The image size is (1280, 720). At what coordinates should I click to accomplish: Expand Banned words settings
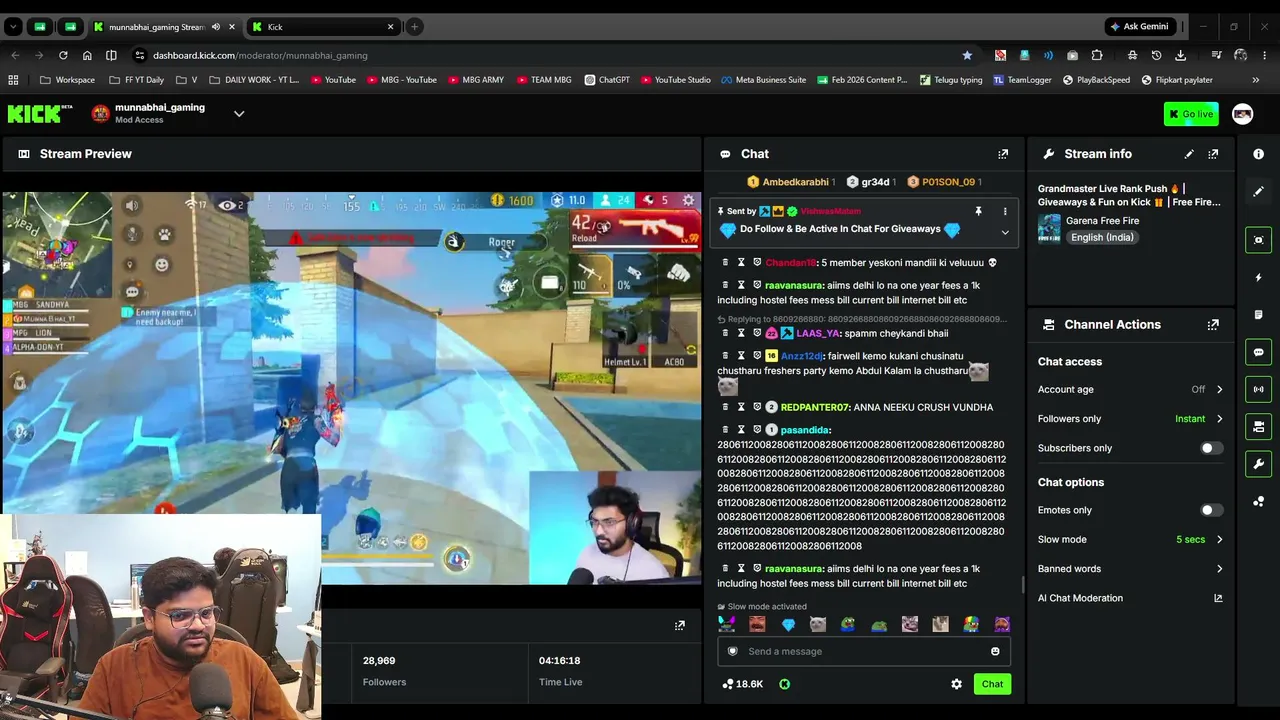point(1219,569)
